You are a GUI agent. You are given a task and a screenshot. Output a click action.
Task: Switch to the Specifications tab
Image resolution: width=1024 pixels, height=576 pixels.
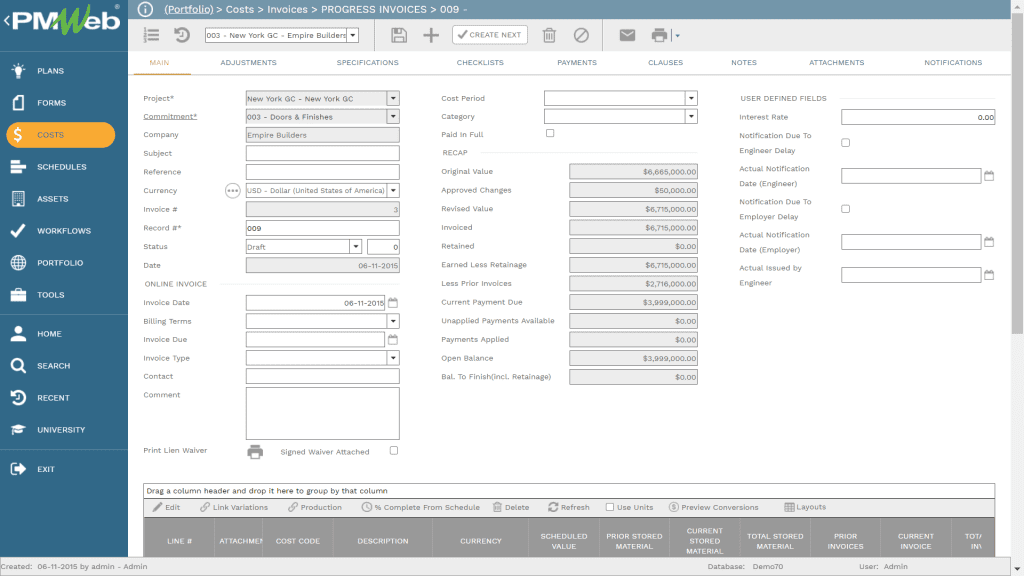(368, 63)
